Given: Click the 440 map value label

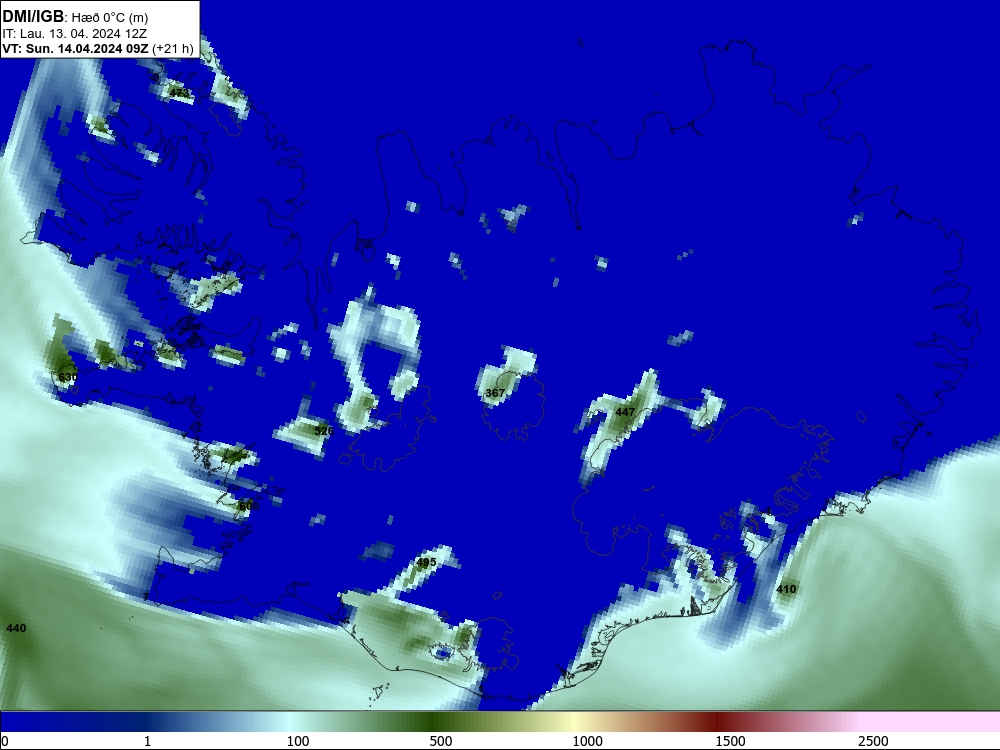Looking at the screenshot, I should click(16, 628).
